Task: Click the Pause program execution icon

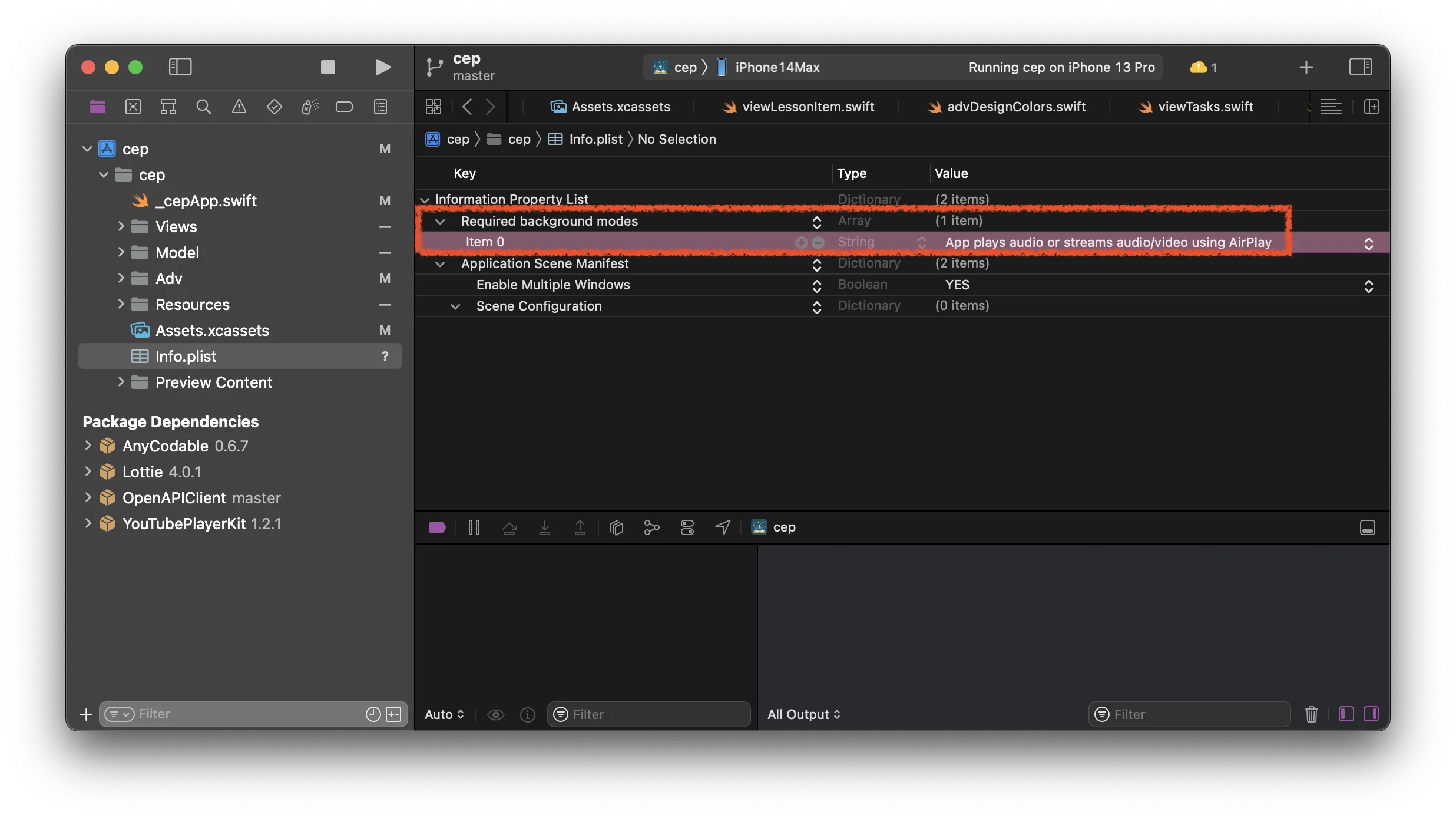Action: click(474, 527)
